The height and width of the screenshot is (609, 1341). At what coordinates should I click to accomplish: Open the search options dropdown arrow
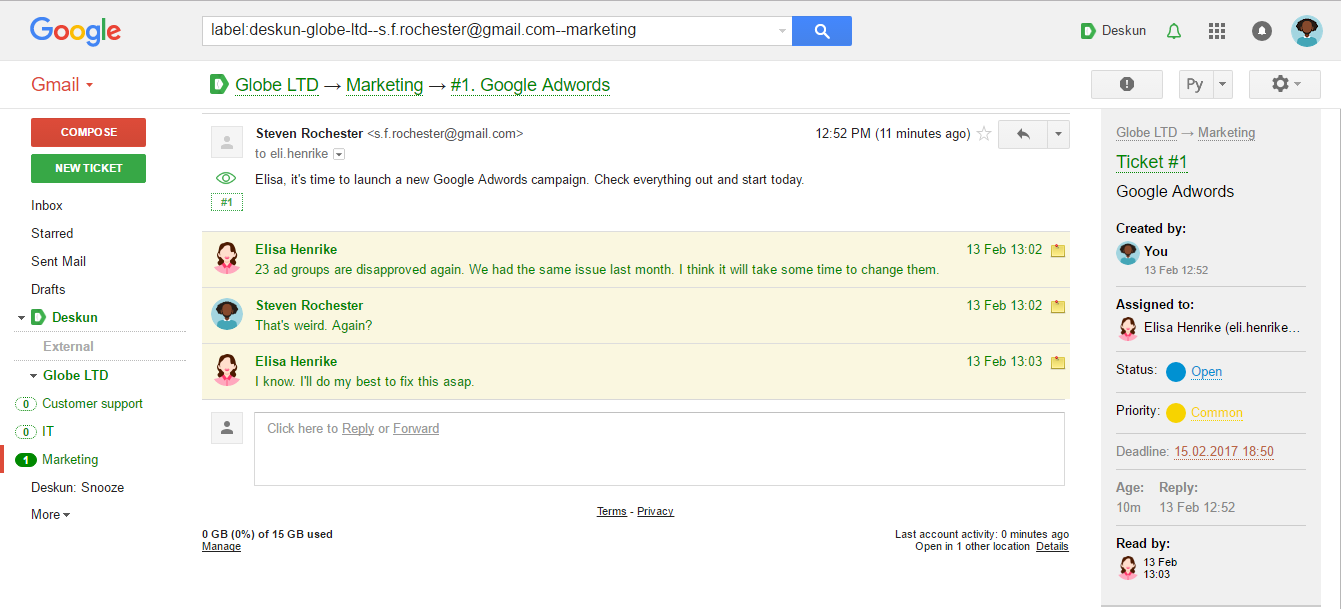coord(782,31)
